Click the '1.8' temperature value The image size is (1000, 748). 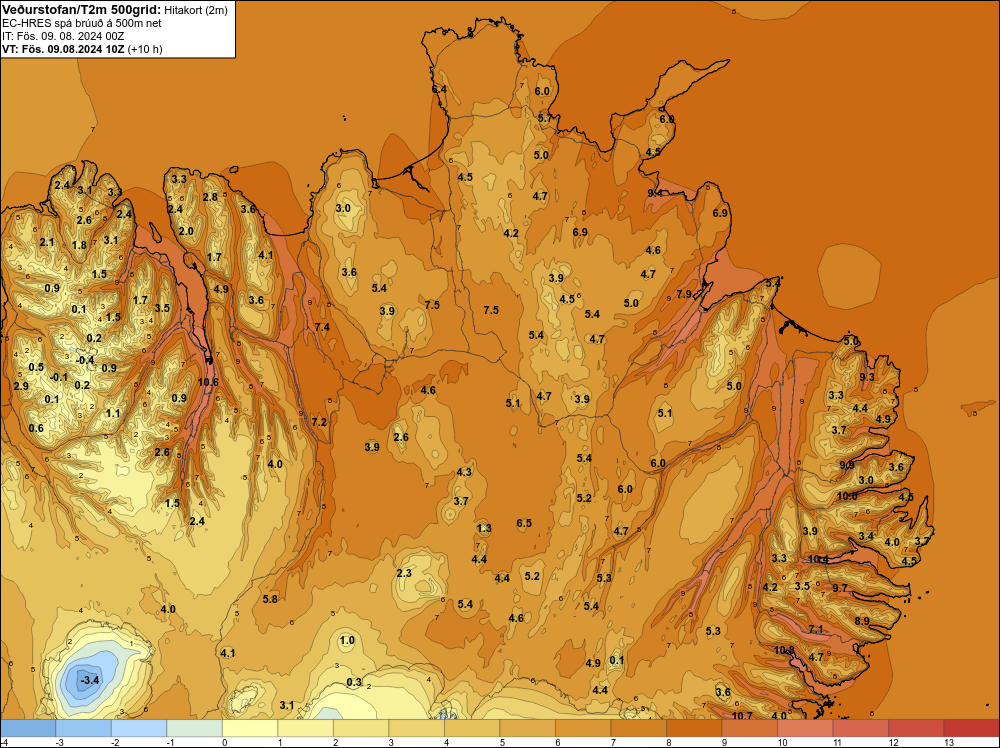(79, 246)
